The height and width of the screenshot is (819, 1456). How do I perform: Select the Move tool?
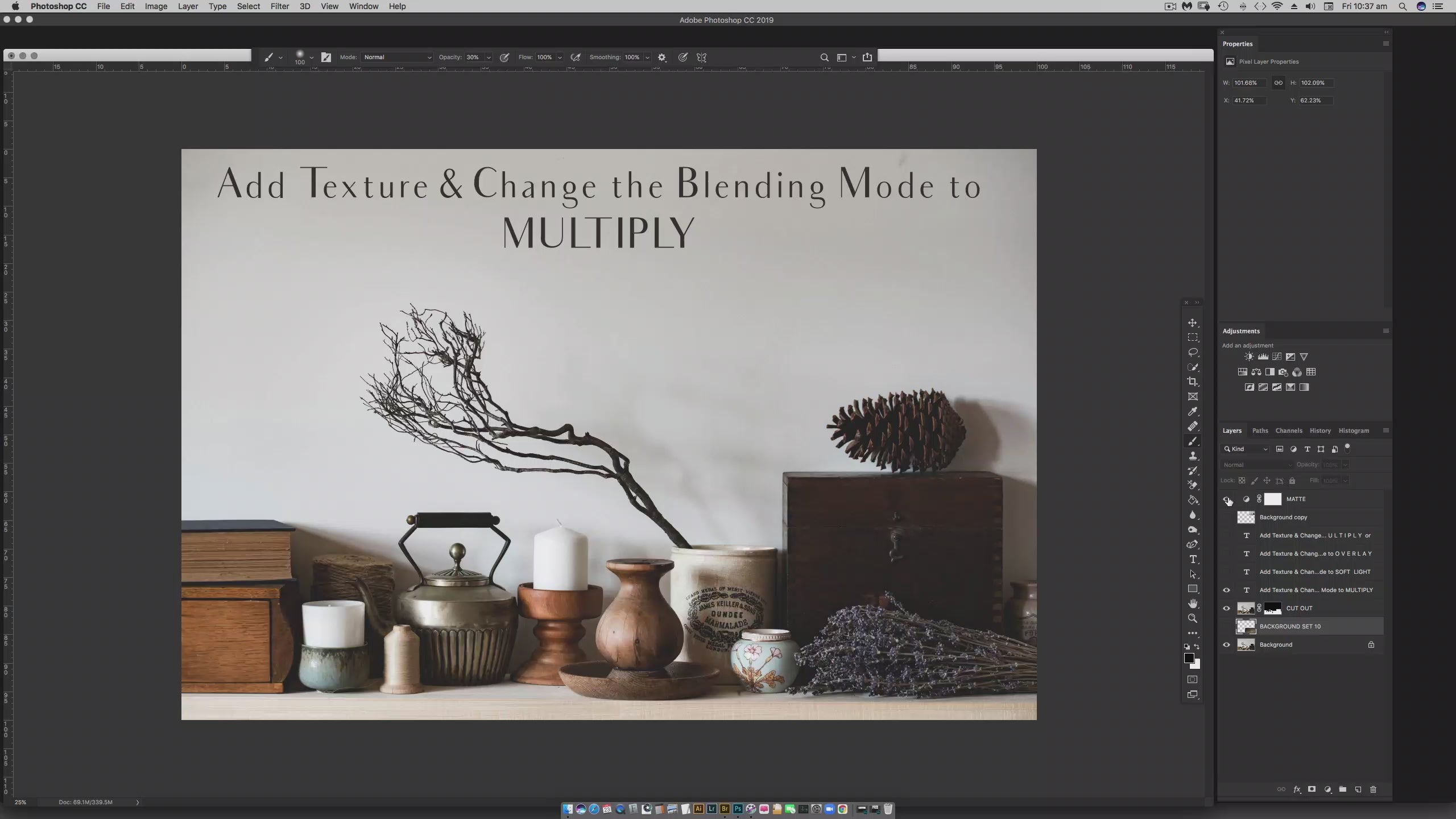point(1193,322)
